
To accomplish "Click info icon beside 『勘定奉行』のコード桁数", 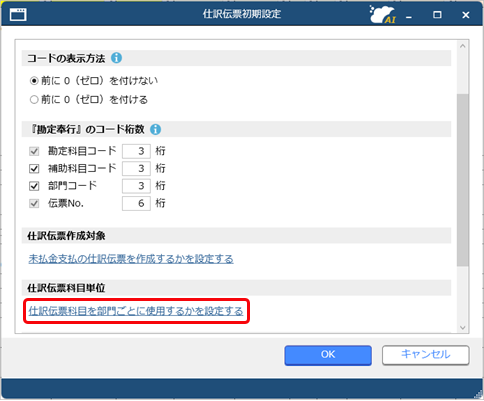I will pos(155,129).
